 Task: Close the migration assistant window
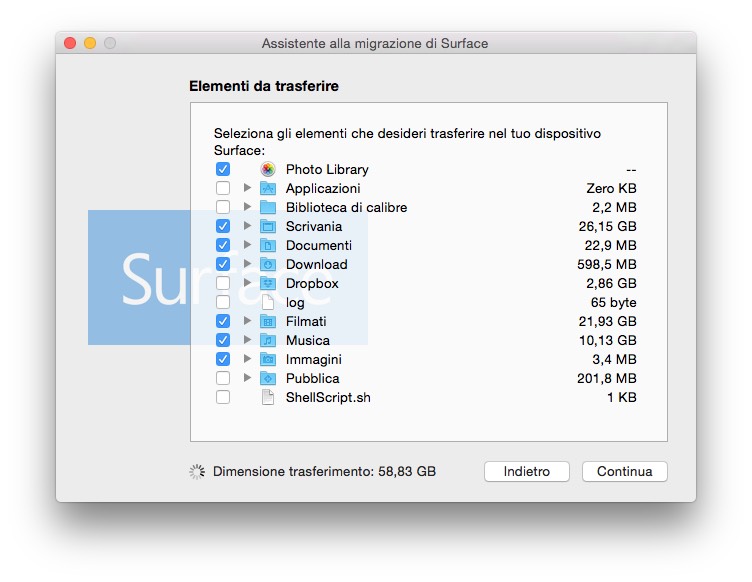coord(70,43)
